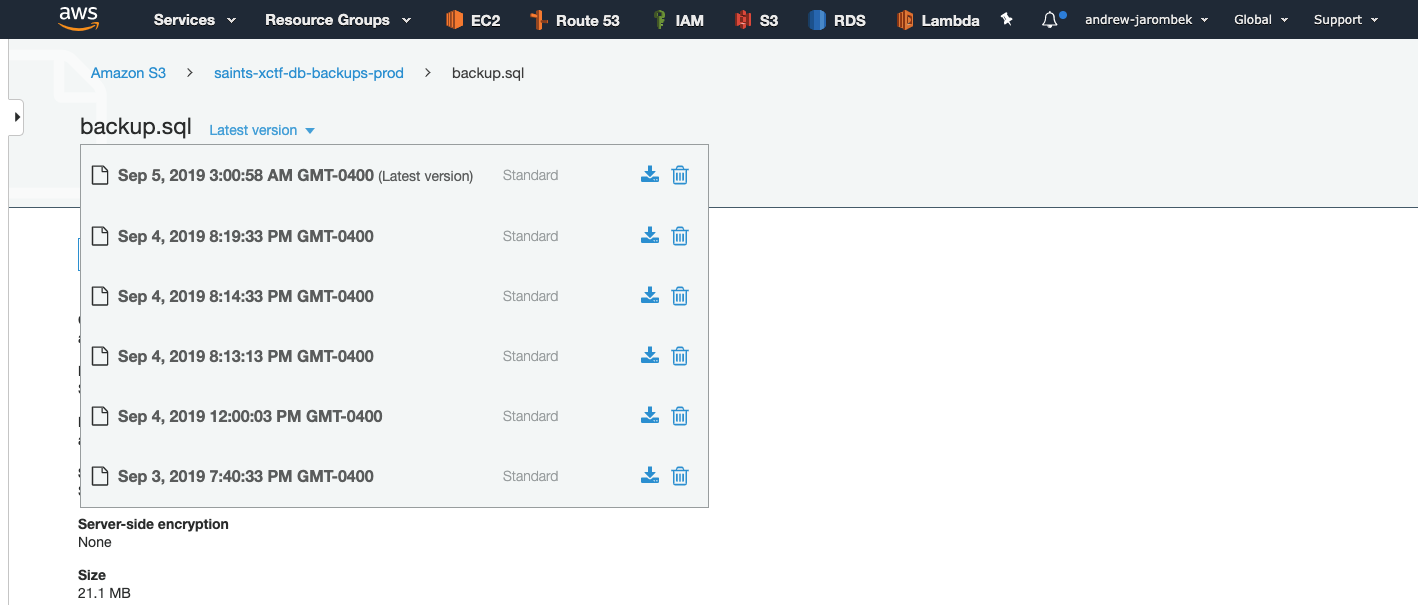Delete the Sep 4, 2019 8:13:13 PM version
Image resolution: width=1418 pixels, height=613 pixels.
tap(680, 356)
